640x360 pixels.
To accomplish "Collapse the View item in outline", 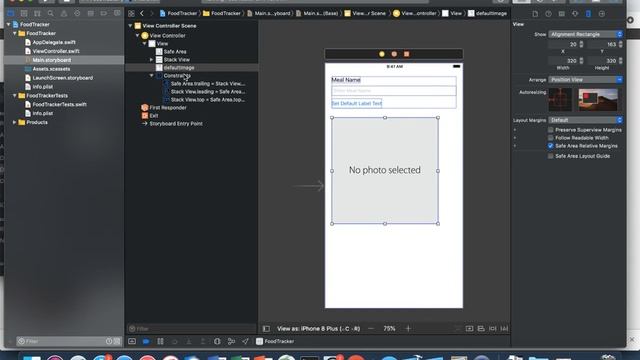I will [x=144, y=43].
